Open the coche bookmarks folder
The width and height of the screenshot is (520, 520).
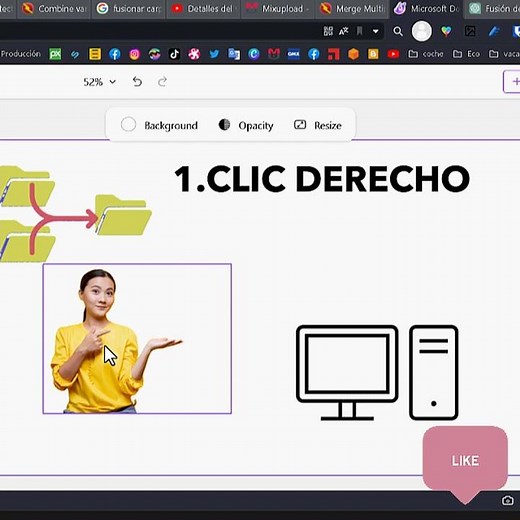426,54
